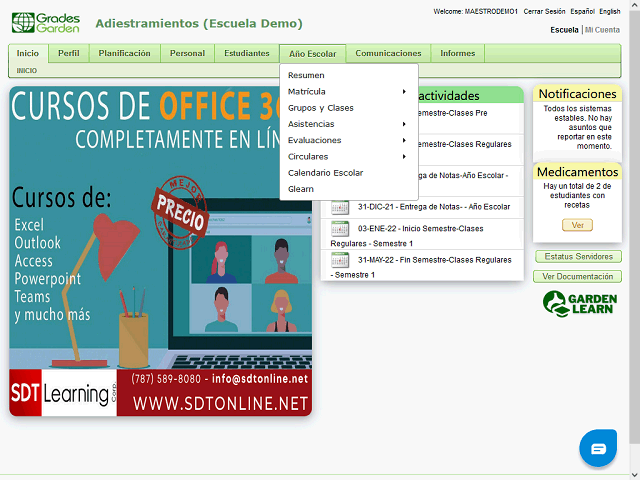The image size is (640, 480).
Task: Open the blue chat bubble widget
Action: pyautogui.click(x=598, y=448)
